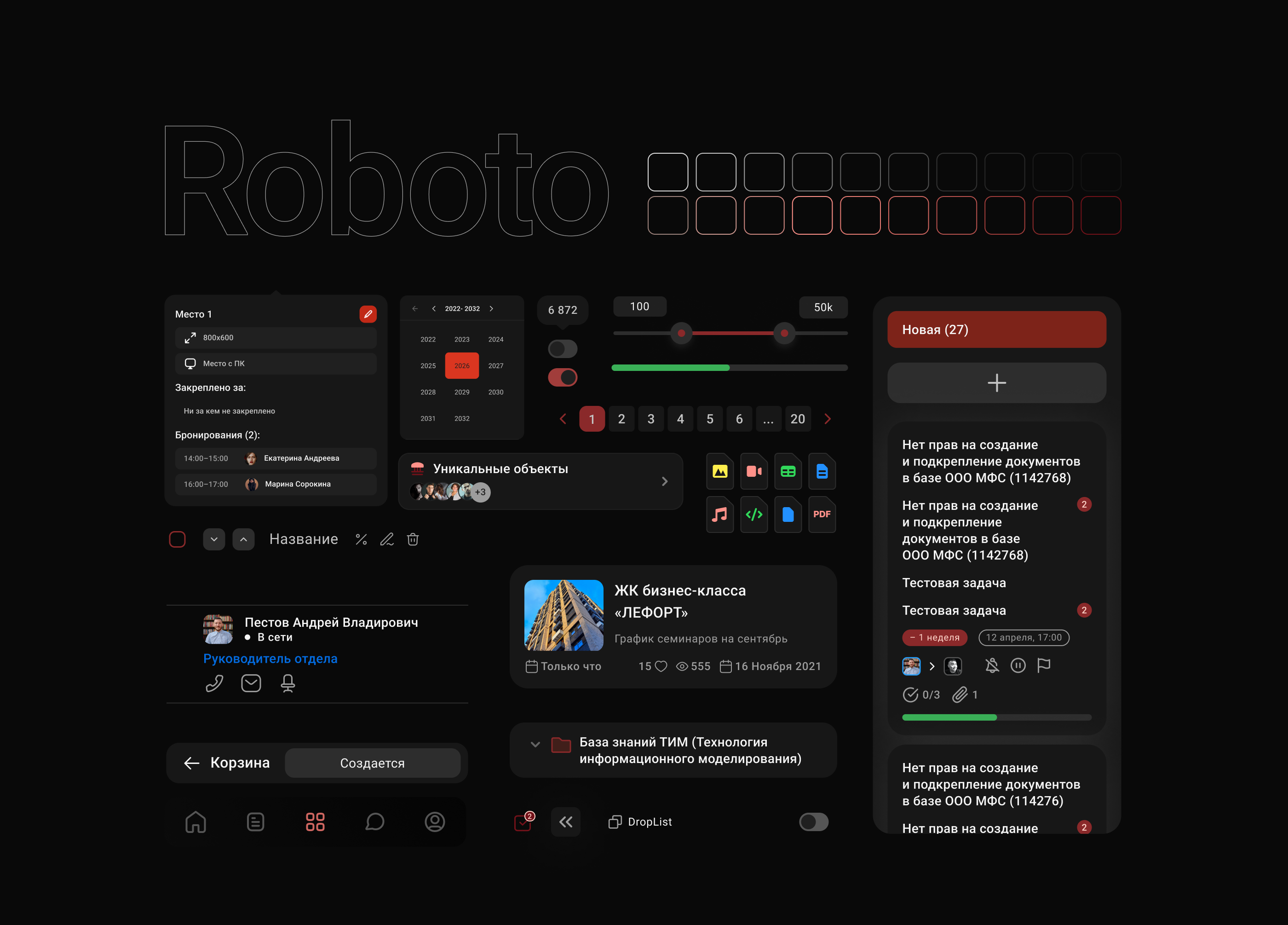
Task: Enable the grey switch below 6 872
Action: [562, 348]
